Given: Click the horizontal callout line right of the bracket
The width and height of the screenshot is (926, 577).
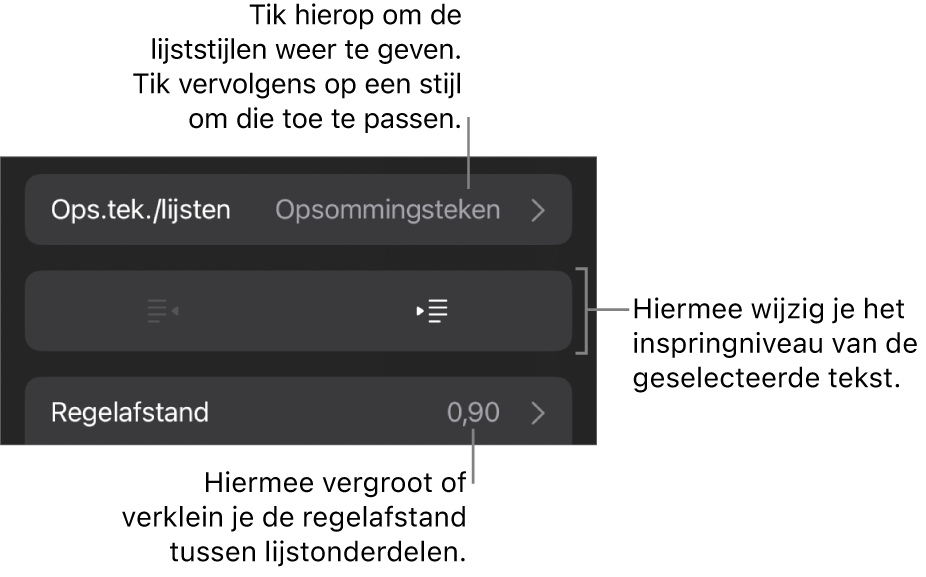Looking at the screenshot, I should click(608, 310).
